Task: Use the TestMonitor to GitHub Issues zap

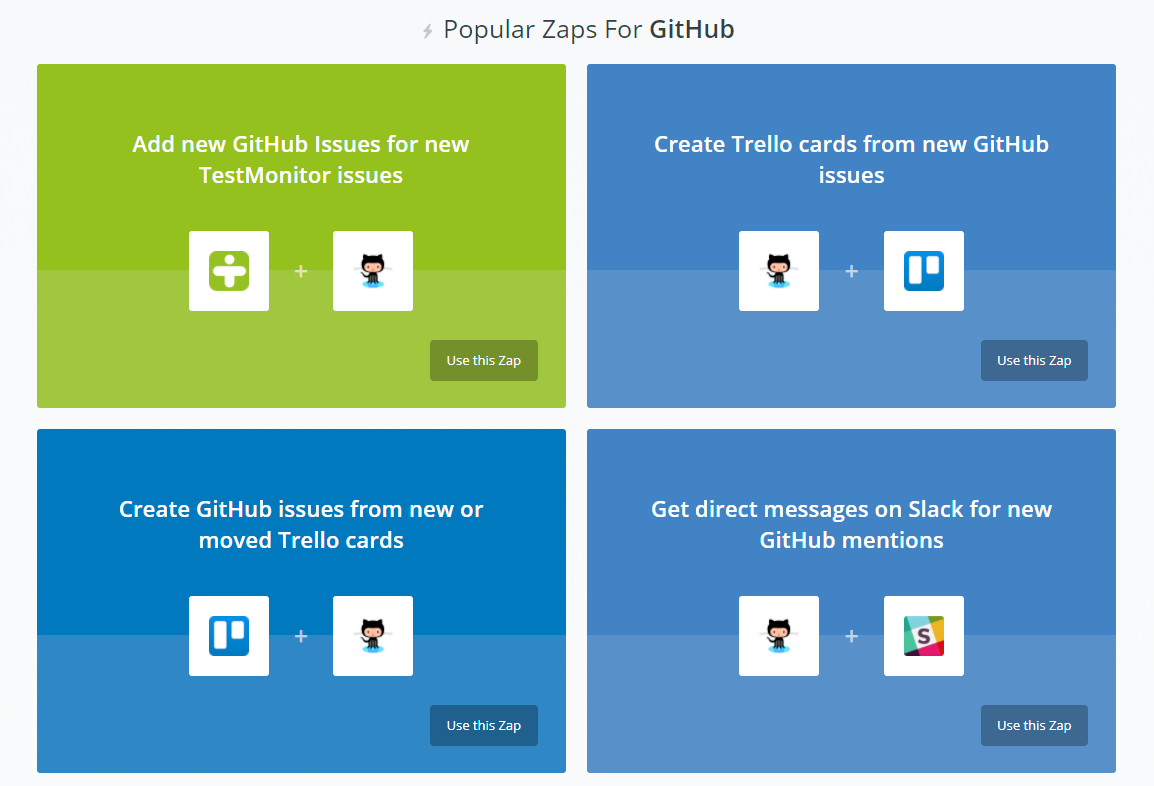Action: (484, 361)
